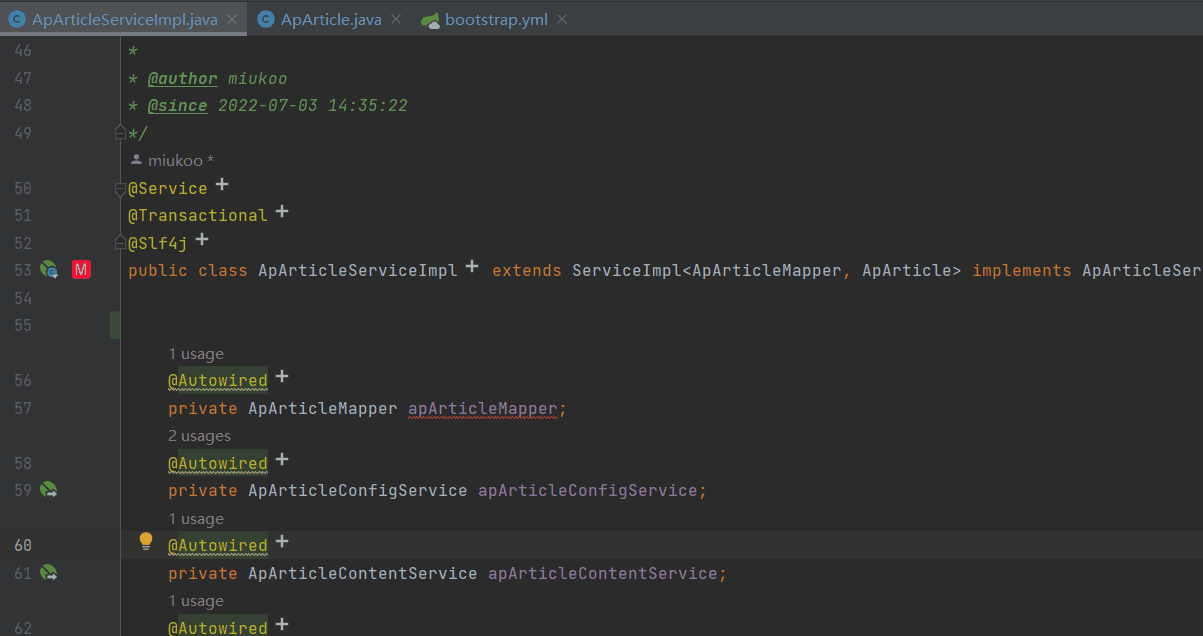The width and height of the screenshot is (1203, 636).
Task: Click the apArticleConfigService field name
Action: tap(587, 490)
